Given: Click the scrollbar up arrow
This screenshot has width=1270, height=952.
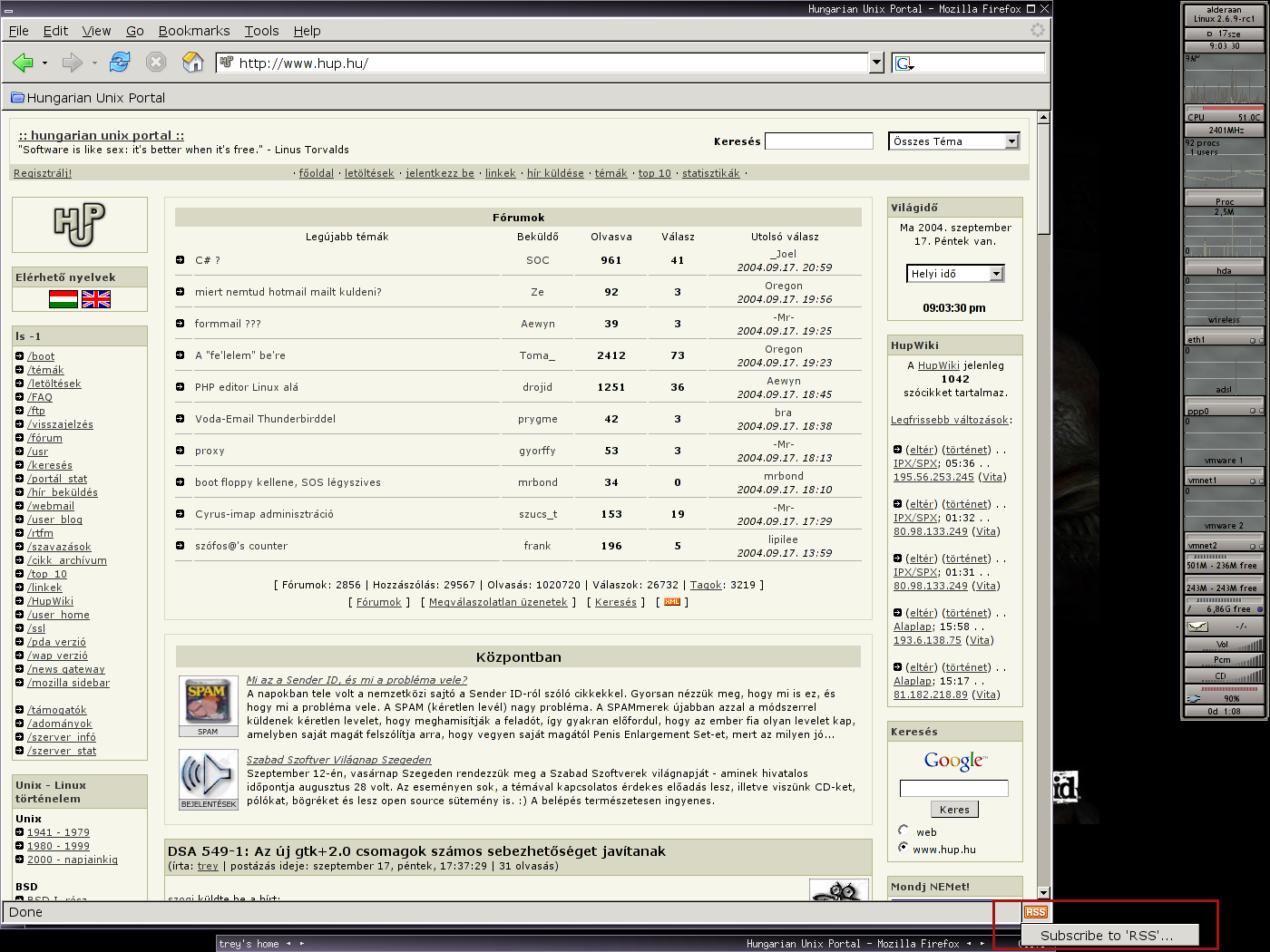Looking at the screenshot, I should pyautogui.click(x=1043, y=117).
